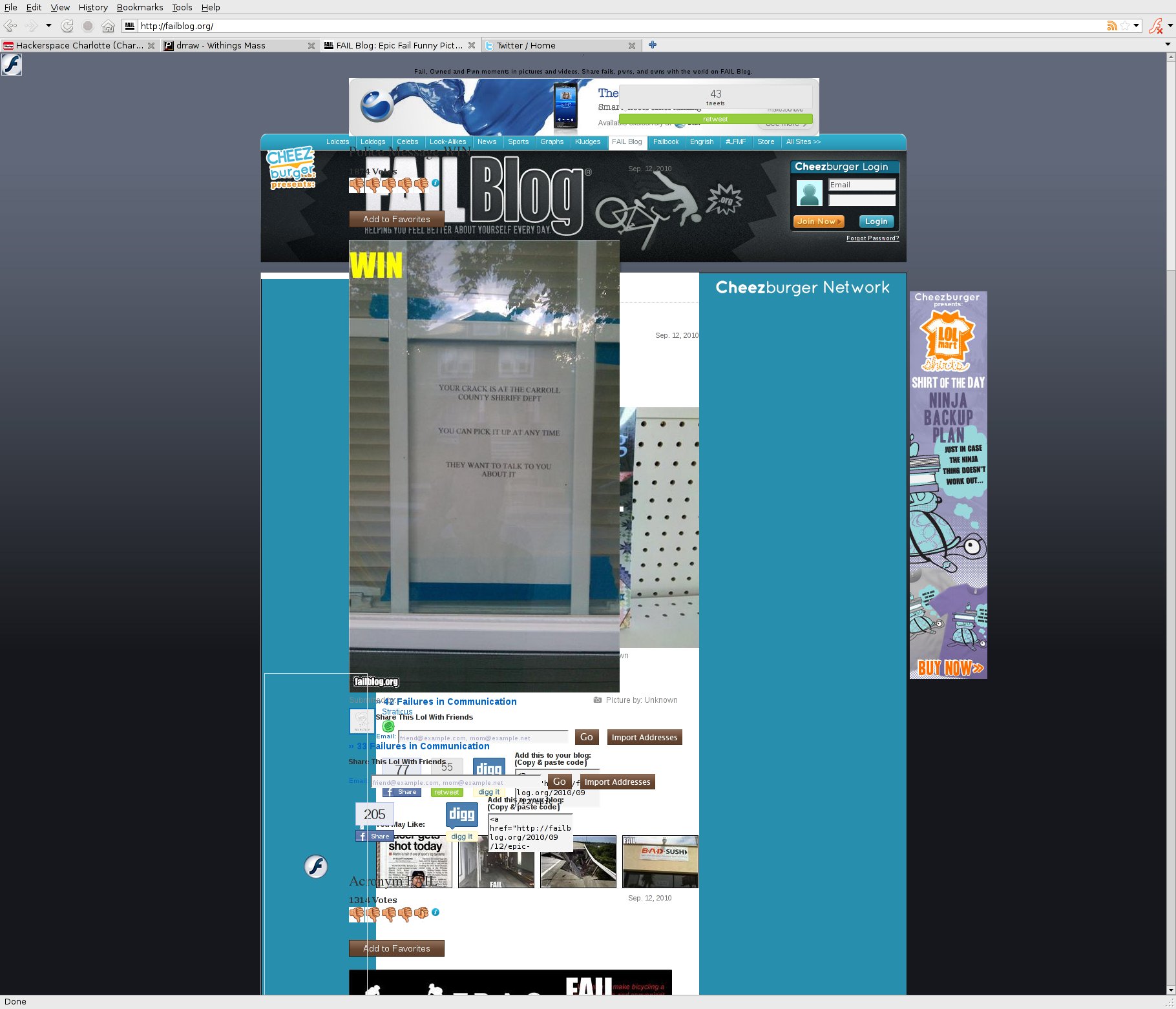Image resolution: width=1176 pixels, height=1009 pixels.
Task: Click the Facebook Share button below 205 count
Action: coord(375,836)
